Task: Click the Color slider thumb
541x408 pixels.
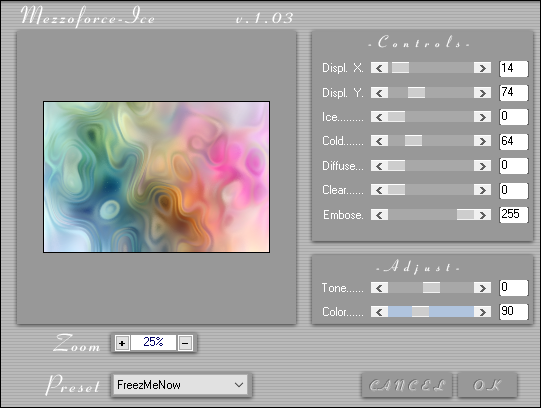Action: click(x=421, y=312)
